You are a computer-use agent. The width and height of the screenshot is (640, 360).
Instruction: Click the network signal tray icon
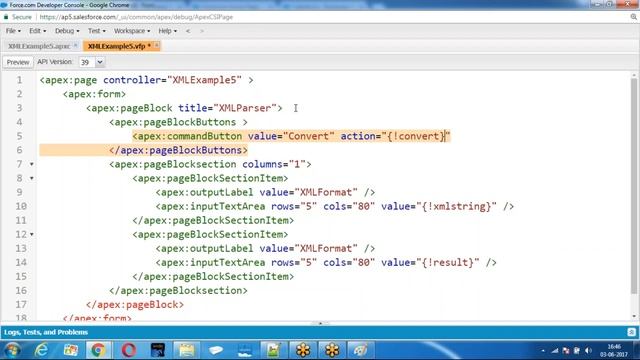554,351
